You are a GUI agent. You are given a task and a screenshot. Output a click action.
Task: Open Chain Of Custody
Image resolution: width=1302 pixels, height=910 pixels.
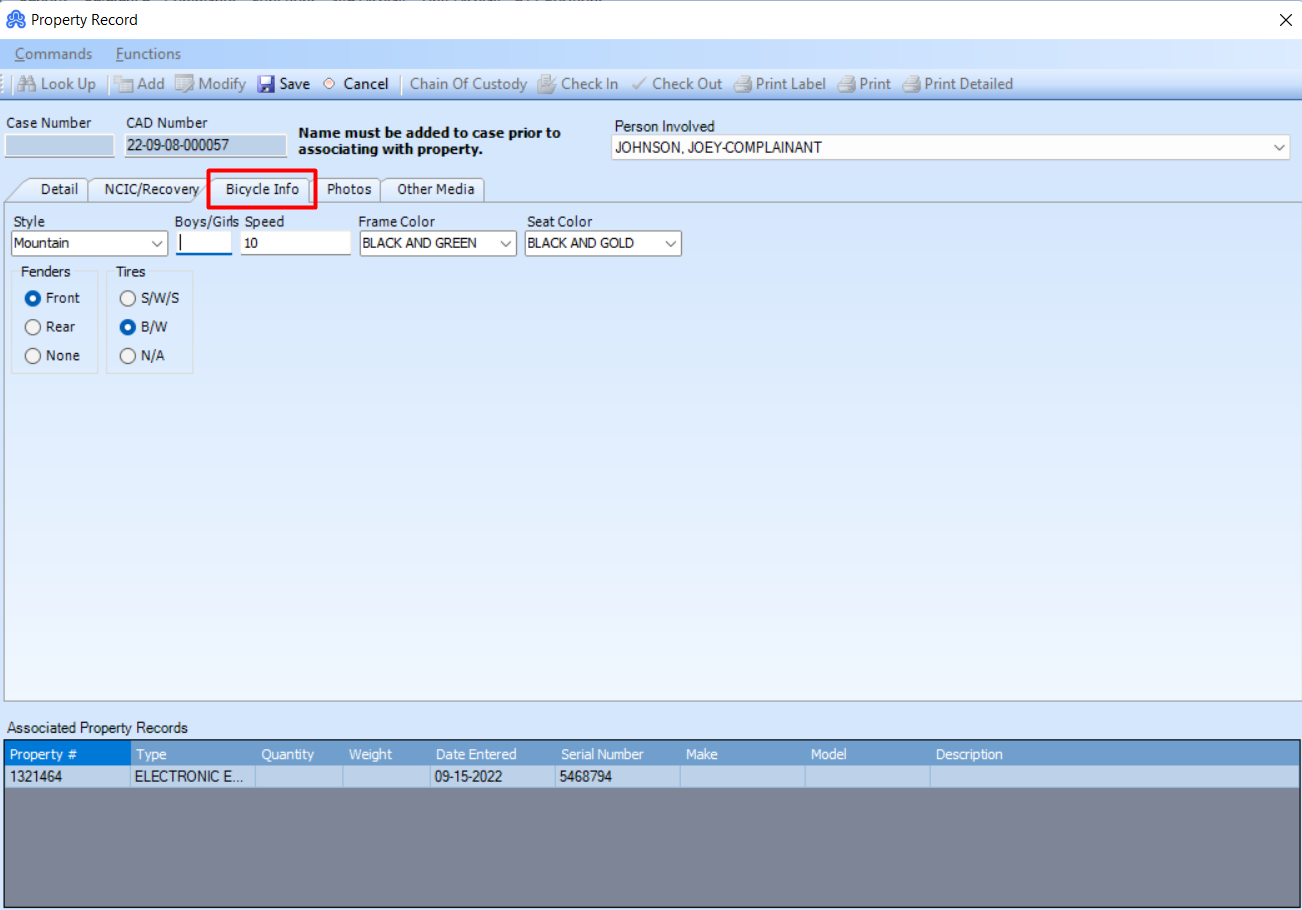coord(468,84)
